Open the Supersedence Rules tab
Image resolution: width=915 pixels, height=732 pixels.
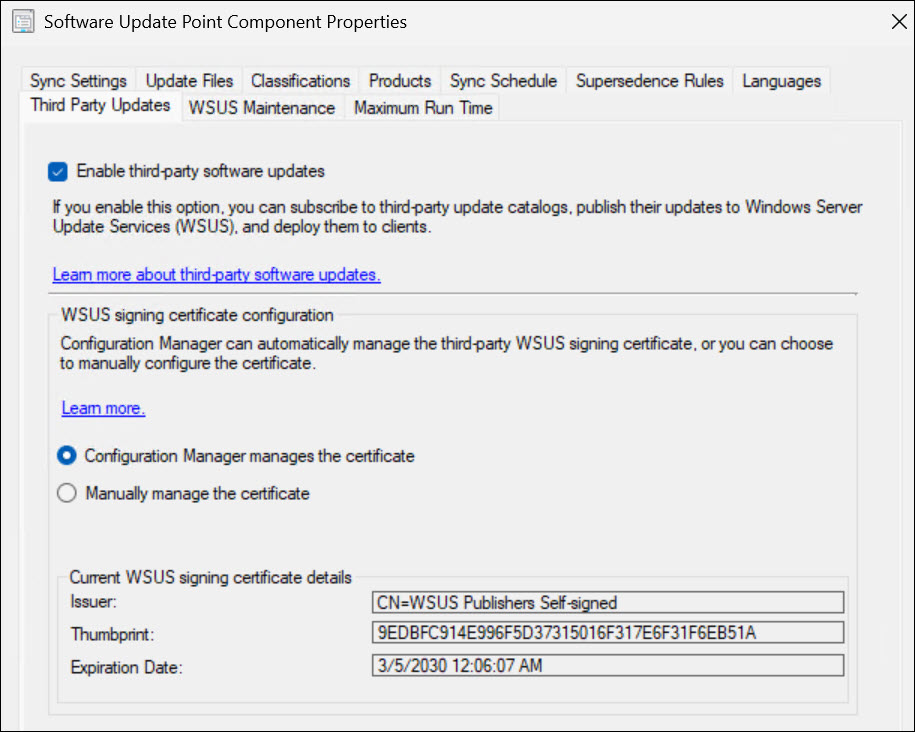tap(649, 81)
